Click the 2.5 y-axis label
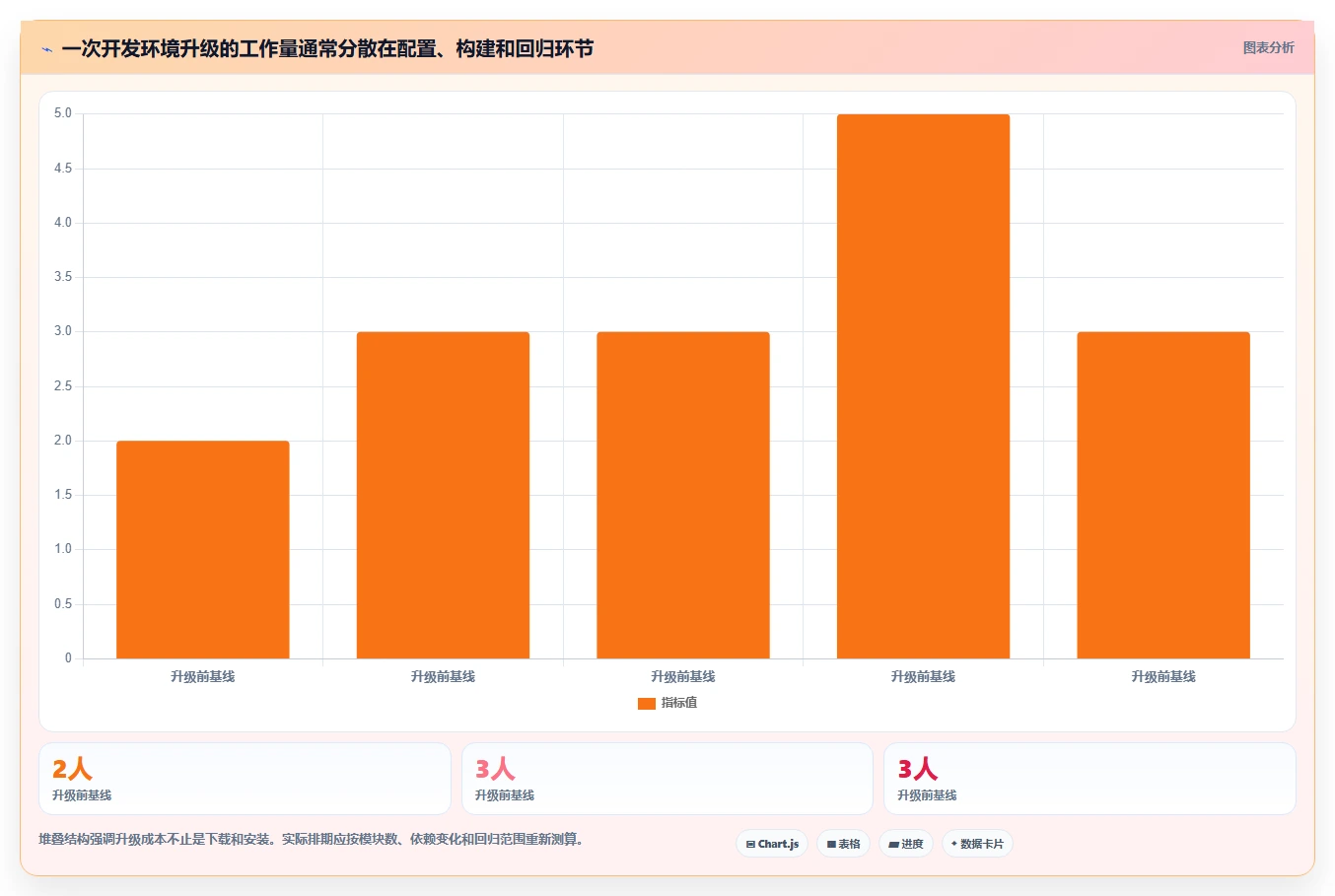 63,386
